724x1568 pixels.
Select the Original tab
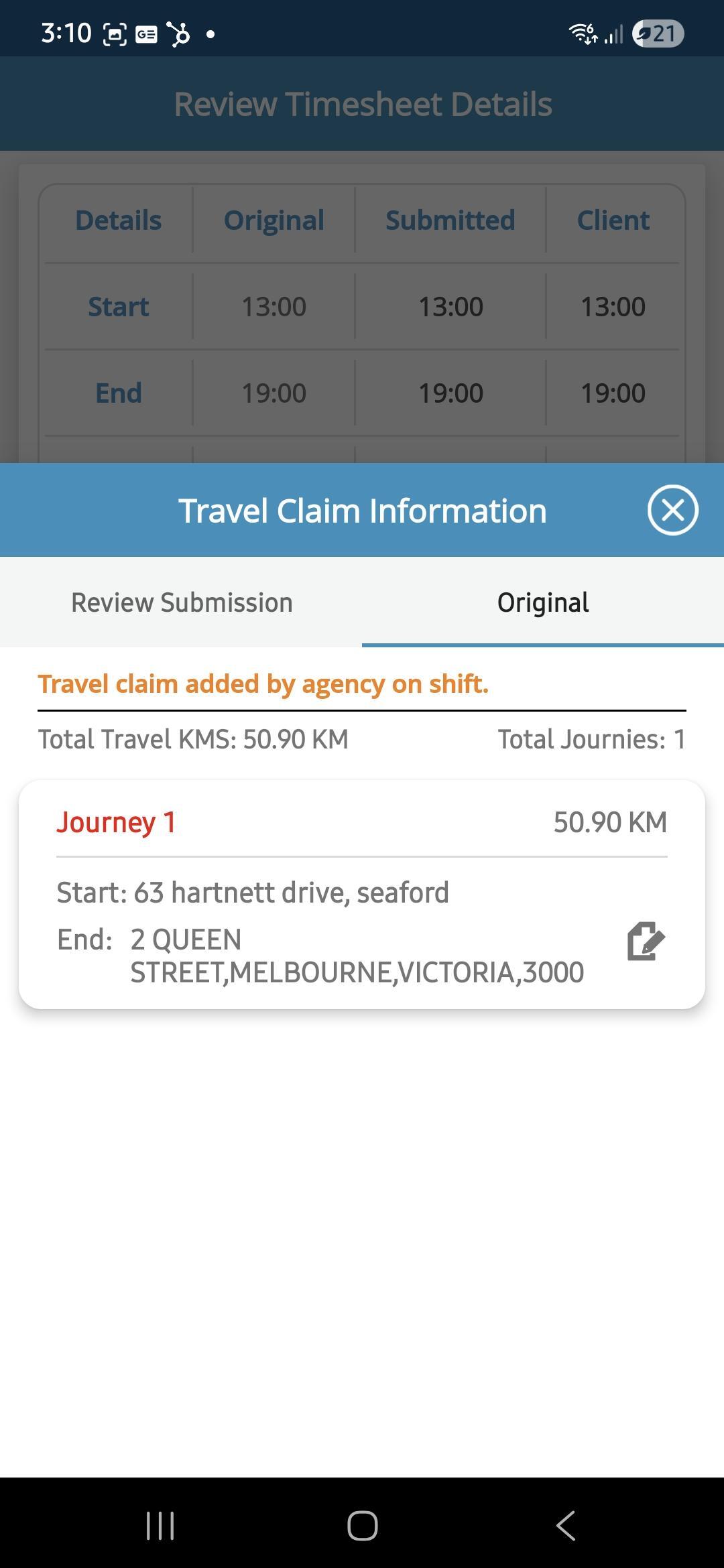[x=543, y=602]
